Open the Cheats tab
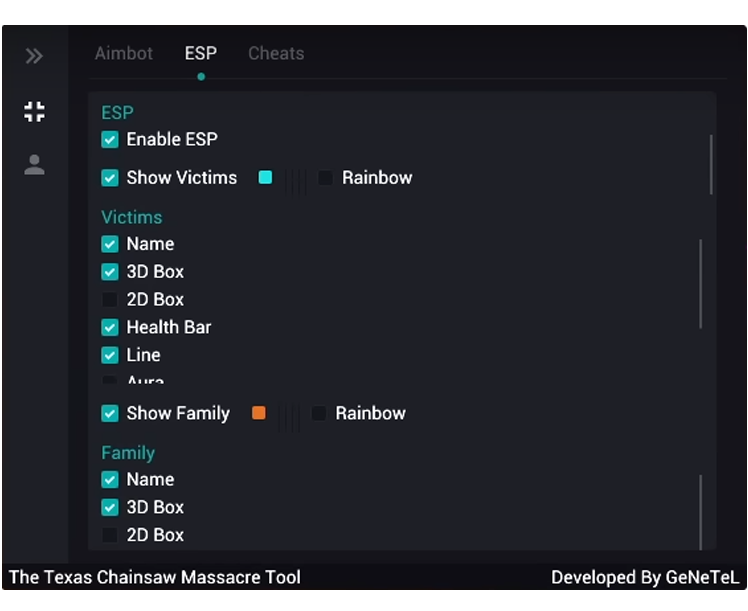The image size is (748, 611). [x=276, y=53]
